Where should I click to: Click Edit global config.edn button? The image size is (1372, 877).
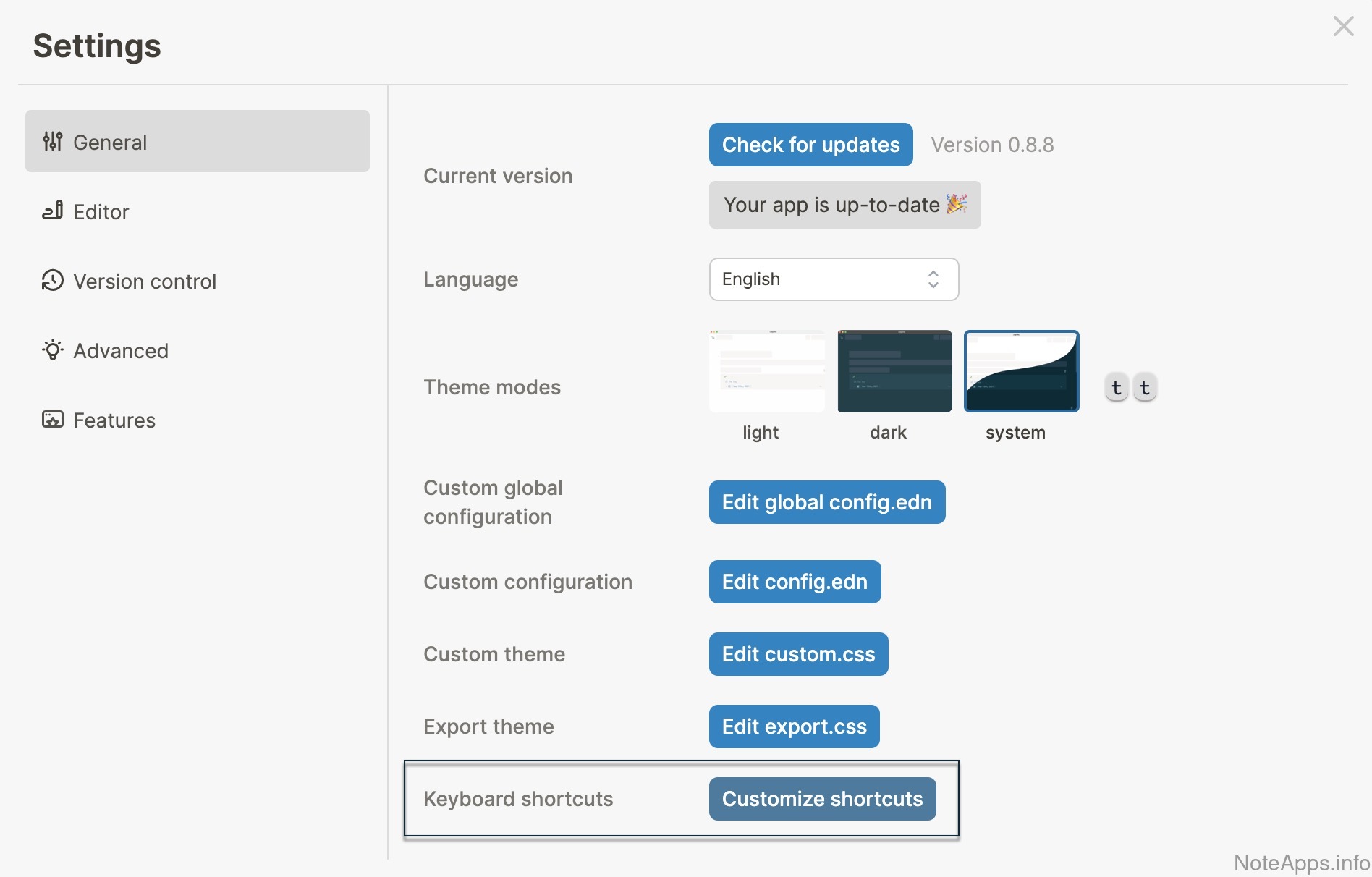pos(826,502)
